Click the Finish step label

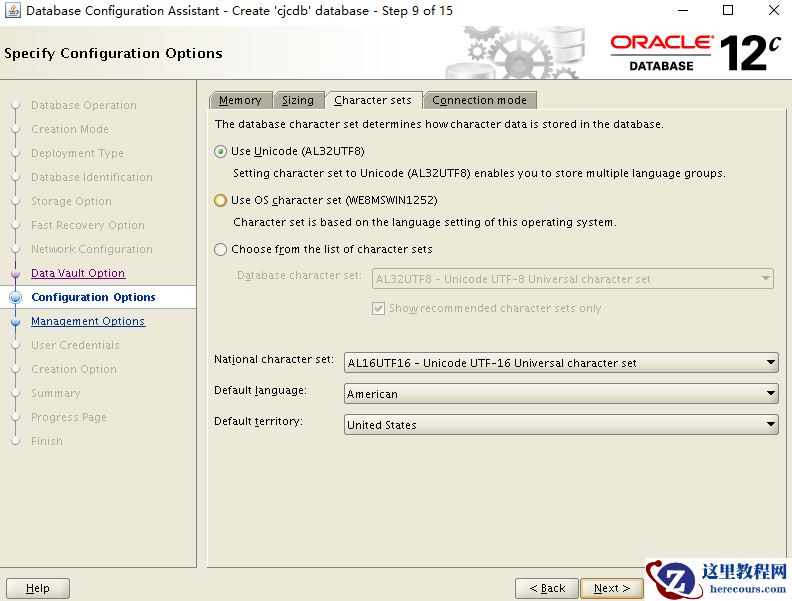(47, 441)
